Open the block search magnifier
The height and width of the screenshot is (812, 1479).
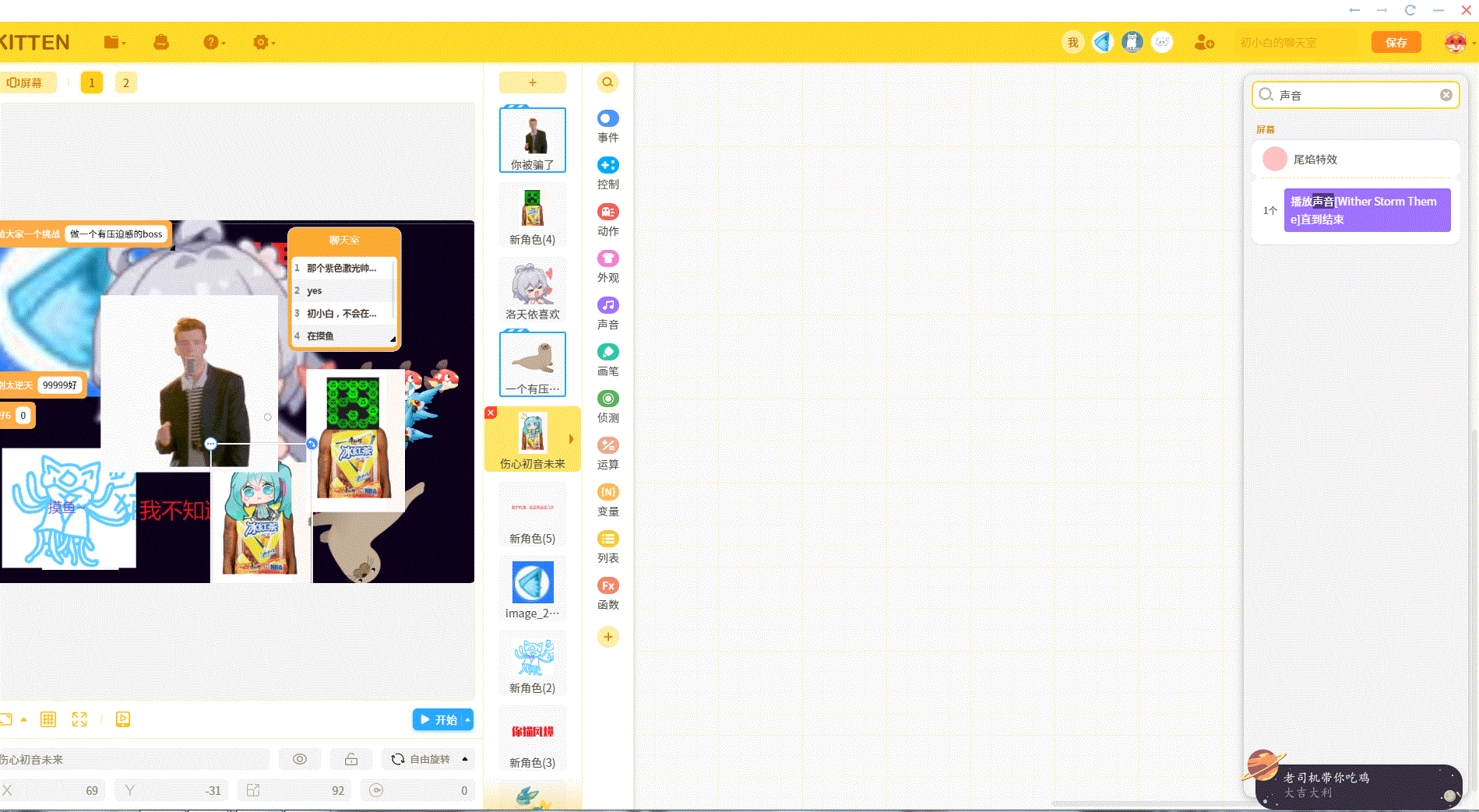[x=607, y=83]
